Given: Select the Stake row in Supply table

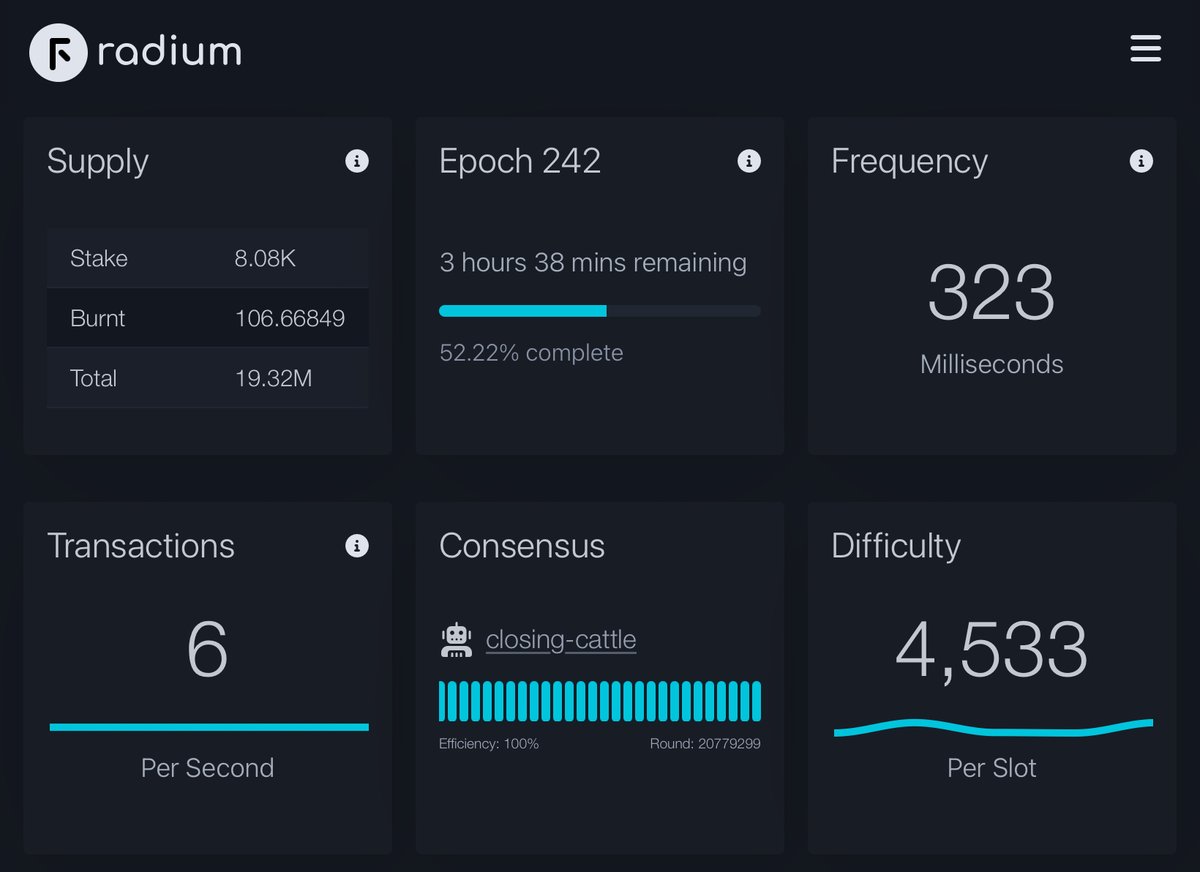Looking at the screenshot, I should [207, 259].
